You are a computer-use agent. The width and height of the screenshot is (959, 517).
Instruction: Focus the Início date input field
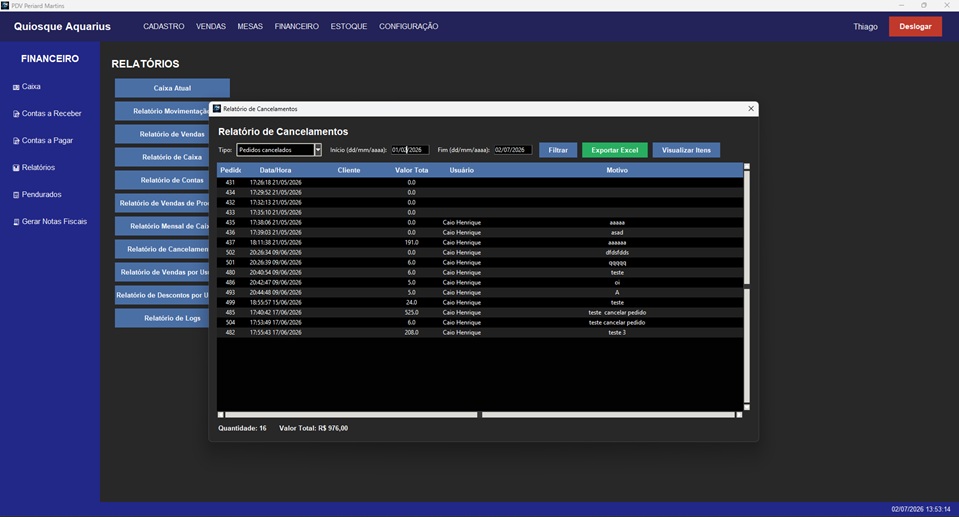pos(410,150)
